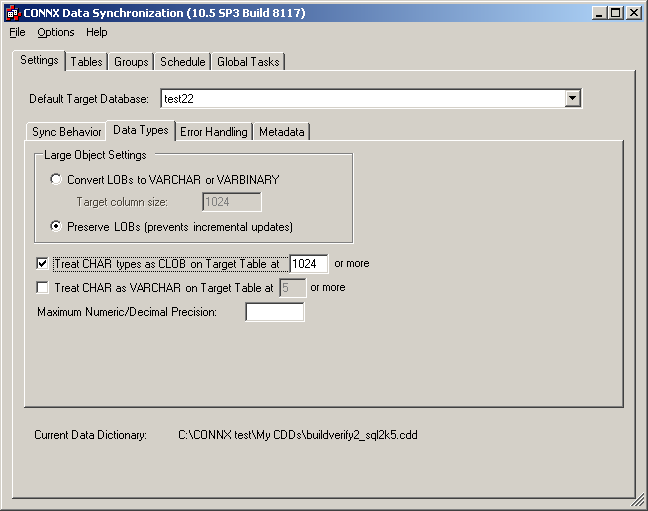Image resolution: width=648 pixels, height=511 pixels.
Task: Go to the Global Tasks tab
Action: tap(248, 62)
